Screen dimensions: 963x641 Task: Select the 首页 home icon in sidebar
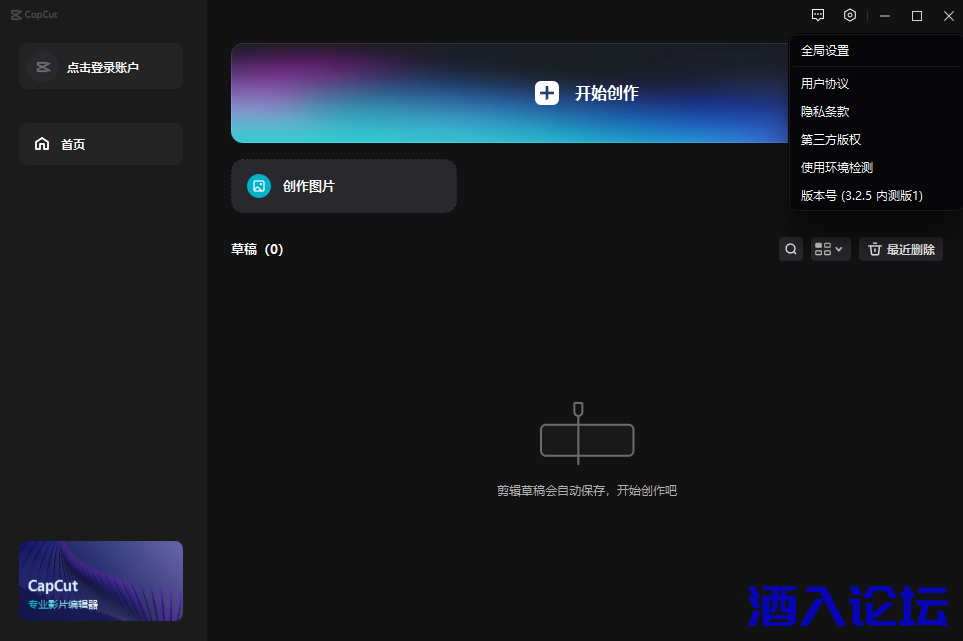click(41, 143)
